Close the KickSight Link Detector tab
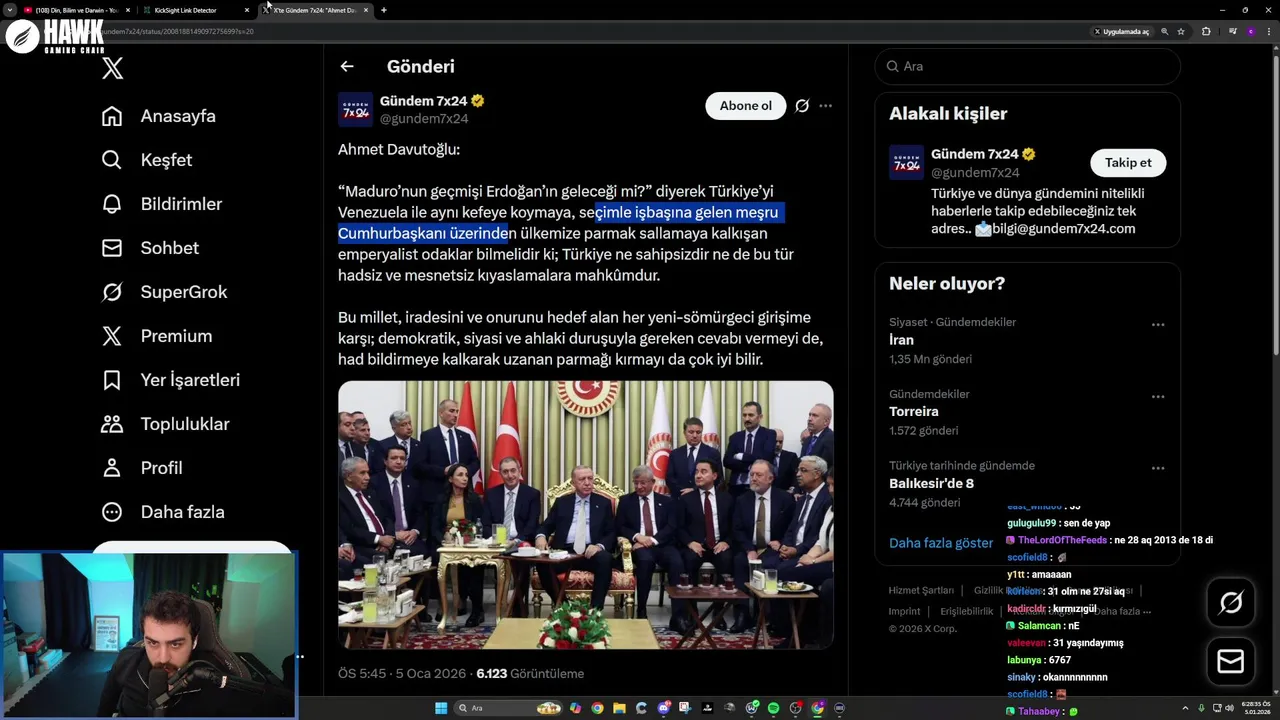Viewport: 1280px width, 720px height. coord(247,10)
